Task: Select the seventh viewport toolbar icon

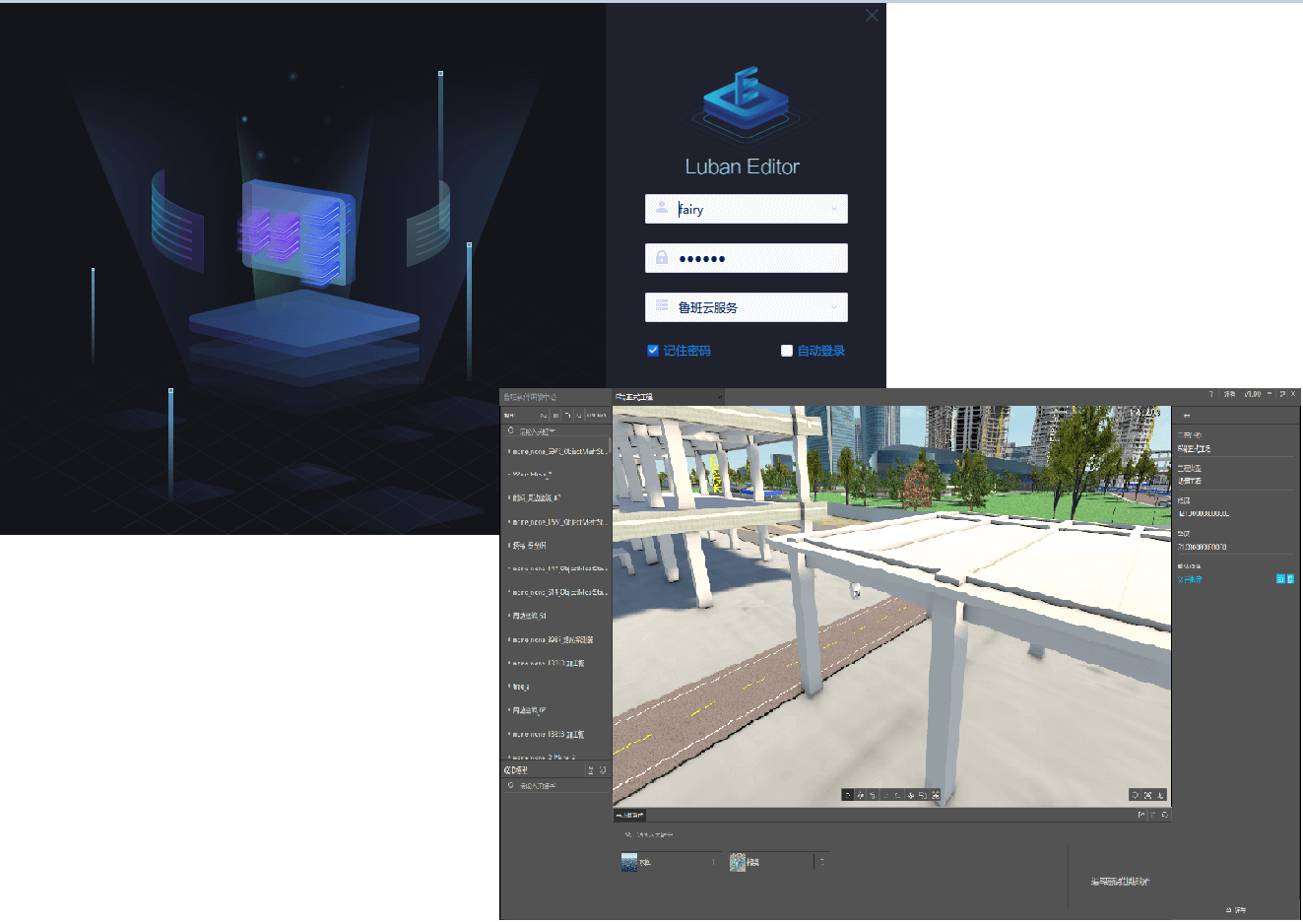Action: coord(923,795)
